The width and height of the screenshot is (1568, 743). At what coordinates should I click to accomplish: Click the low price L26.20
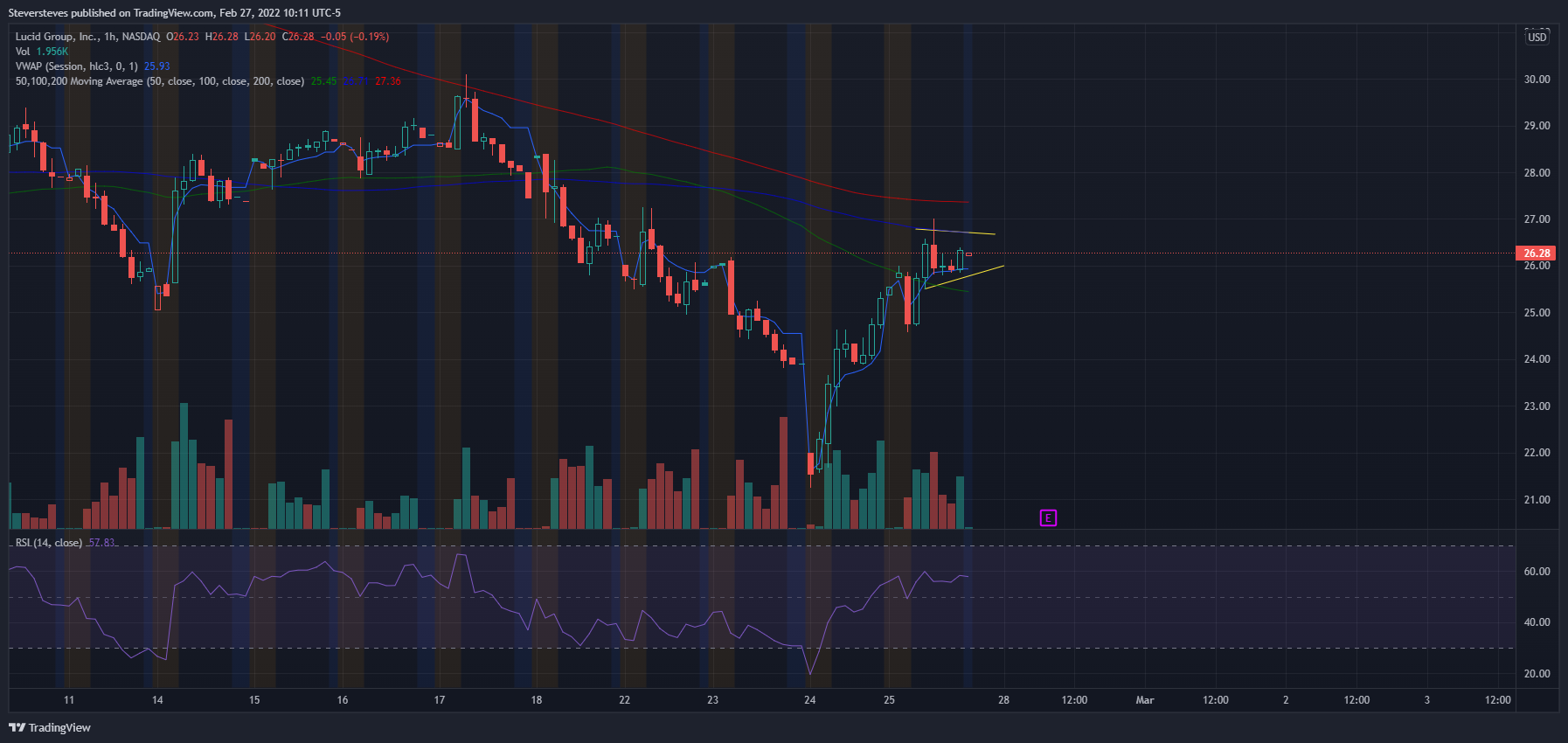pos(260,37)
